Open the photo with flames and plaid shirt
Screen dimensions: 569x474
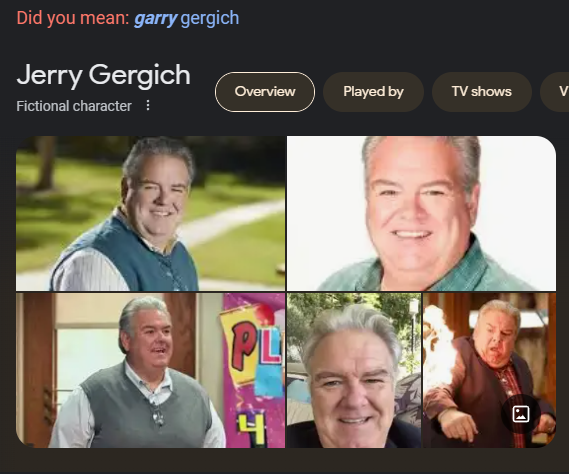tap(490, 371)
